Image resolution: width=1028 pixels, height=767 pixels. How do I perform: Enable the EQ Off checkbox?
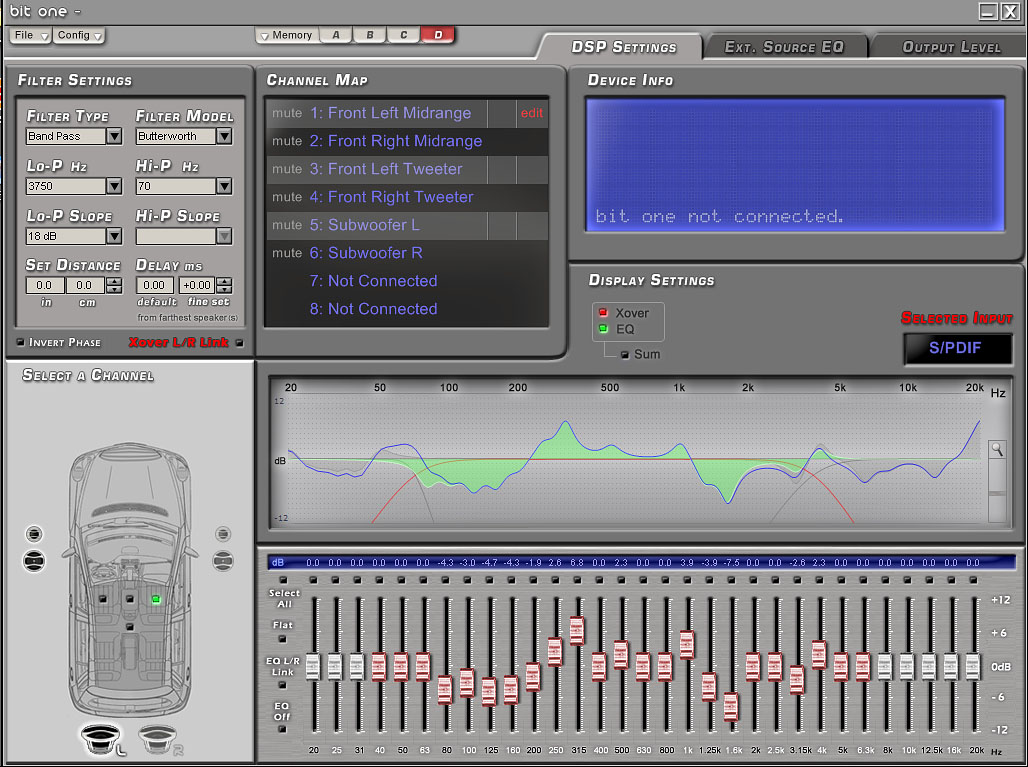coord(283,729)
